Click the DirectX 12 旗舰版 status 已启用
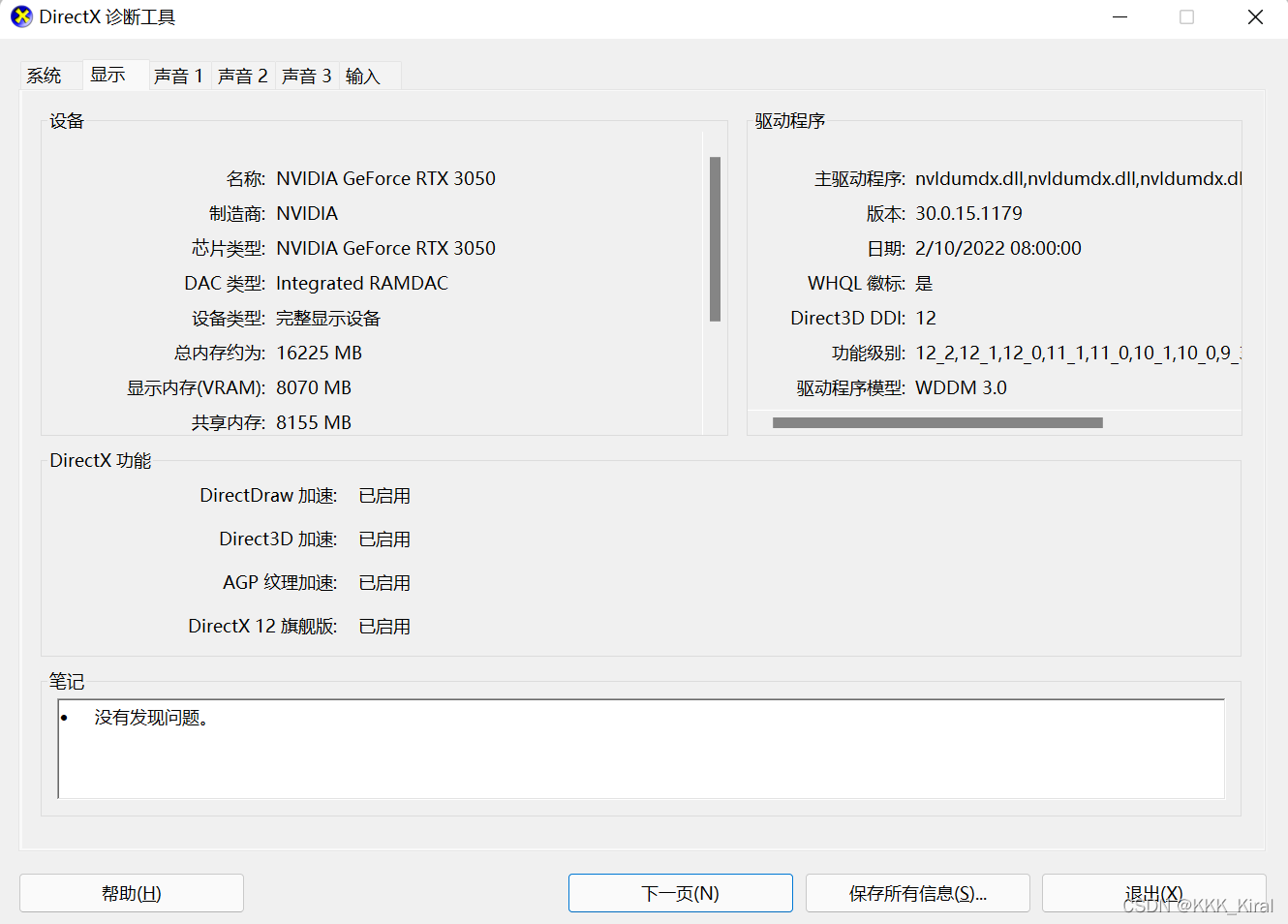This screenshot has height=924, width=1288. 384,626
